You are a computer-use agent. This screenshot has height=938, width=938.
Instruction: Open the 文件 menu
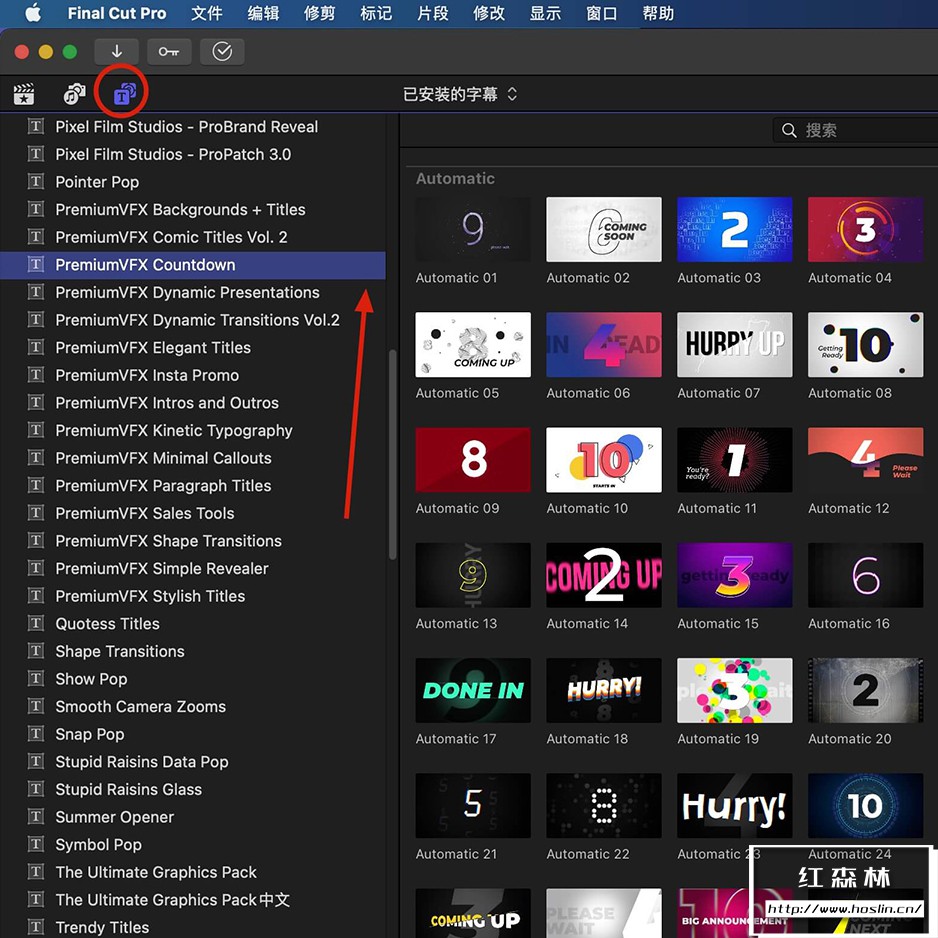(206, 14)
